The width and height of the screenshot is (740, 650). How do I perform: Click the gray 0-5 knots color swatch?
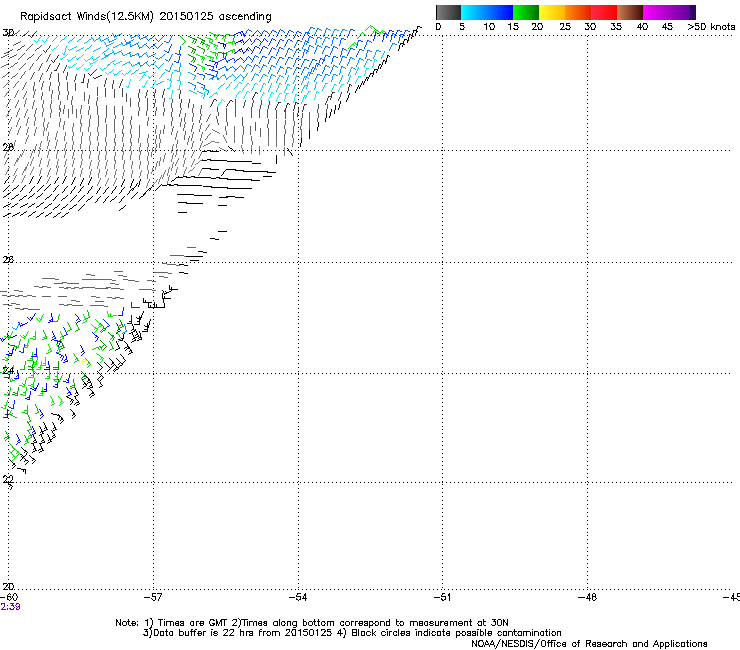pos(448,12)
